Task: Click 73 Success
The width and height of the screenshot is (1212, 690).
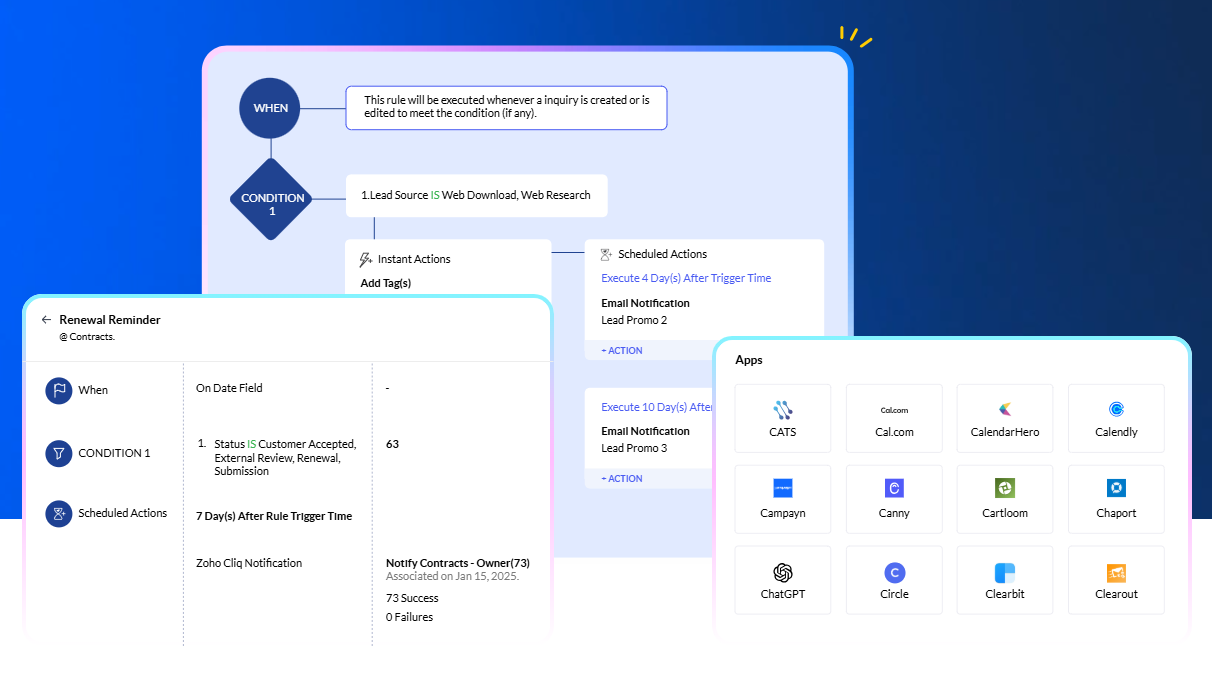Action: tap(412, 598)
